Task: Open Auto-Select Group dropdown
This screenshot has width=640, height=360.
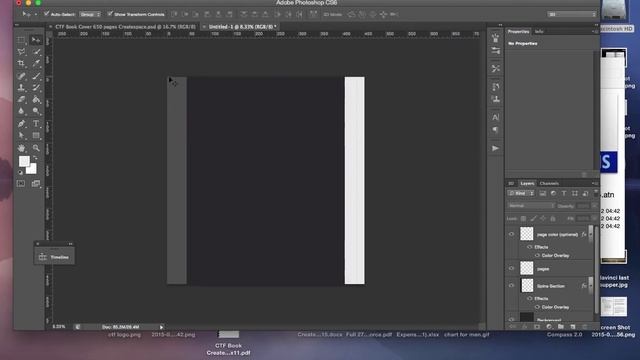Action: pyautogui.click(x=90, y=14)
